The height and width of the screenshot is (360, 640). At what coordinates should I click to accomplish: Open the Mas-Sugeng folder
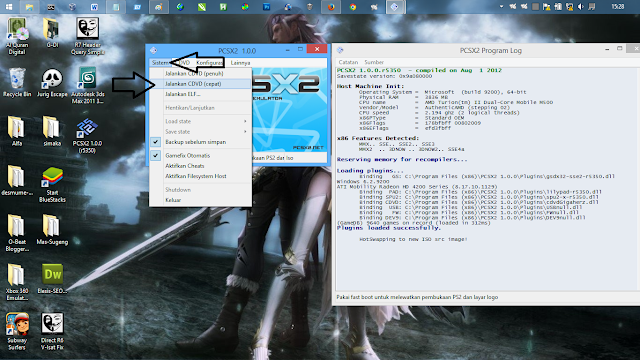coord(52,230)
